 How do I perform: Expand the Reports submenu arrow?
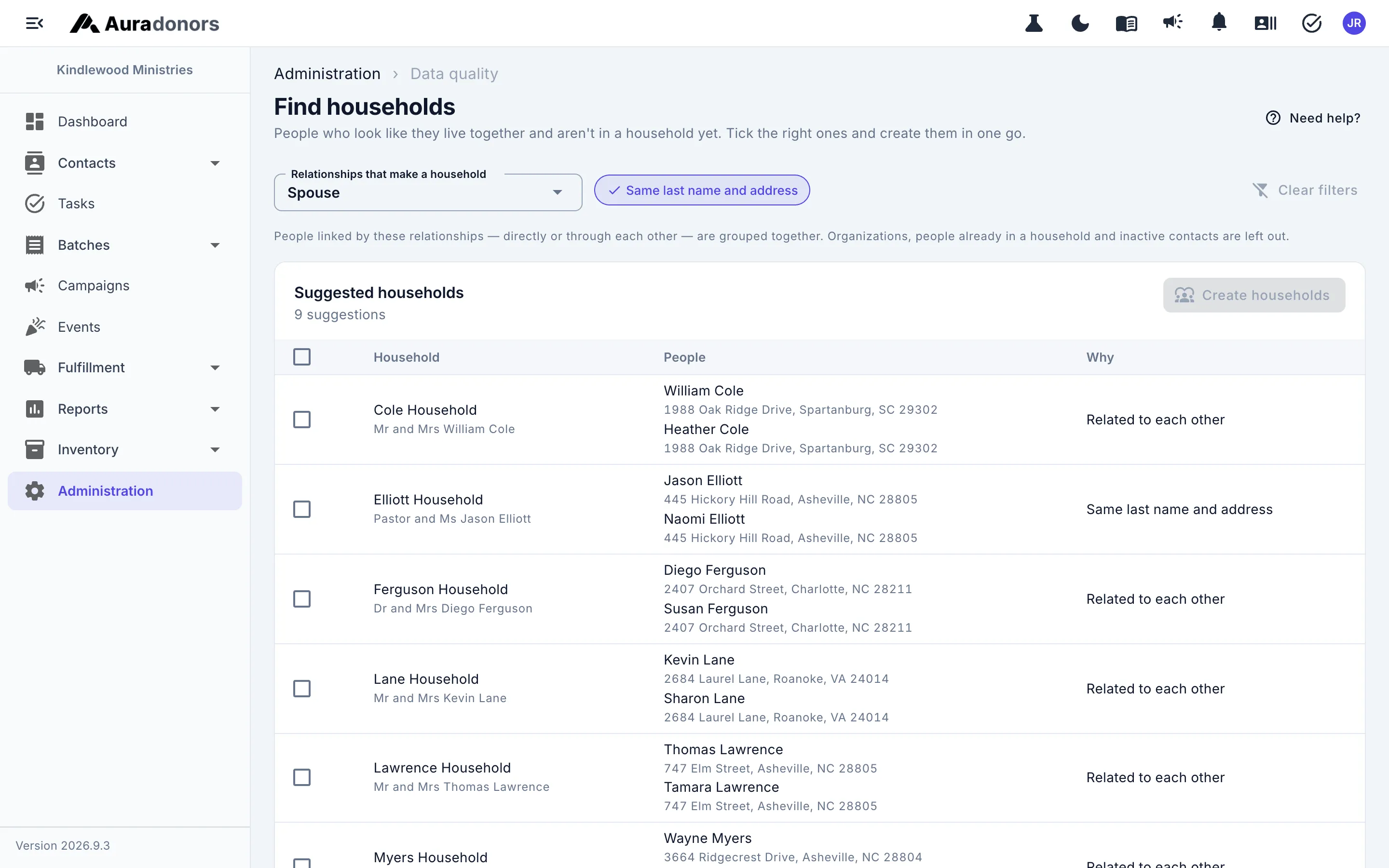click(215, 409)
